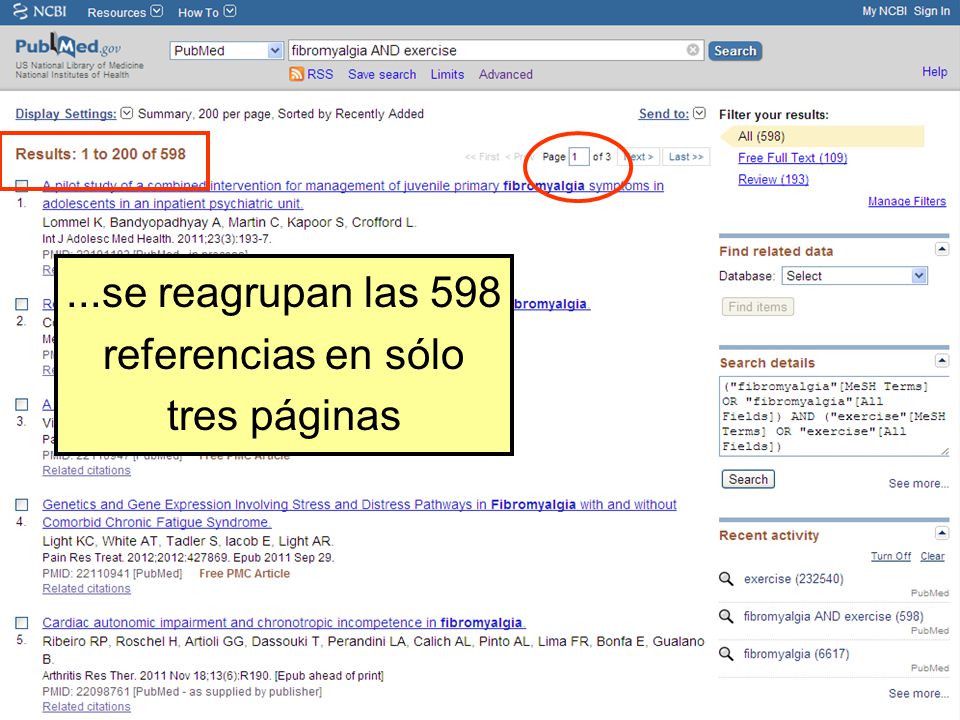Click magnifier icon beside exercise (232540)
The width and height of the screenshot is (960, 720).
726,579
